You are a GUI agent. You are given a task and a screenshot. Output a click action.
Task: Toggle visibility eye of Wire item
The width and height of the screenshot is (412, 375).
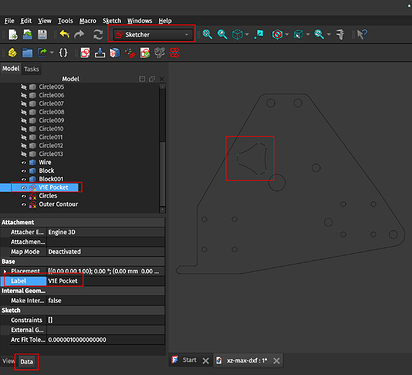pyautogui.click(x=24, y=162)
